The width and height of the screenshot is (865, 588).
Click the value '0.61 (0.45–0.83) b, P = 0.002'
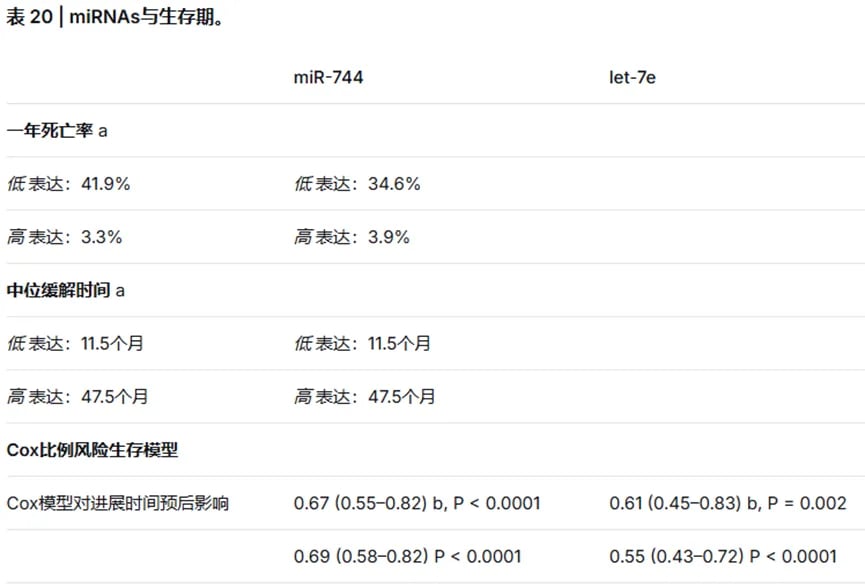(728, 503)
